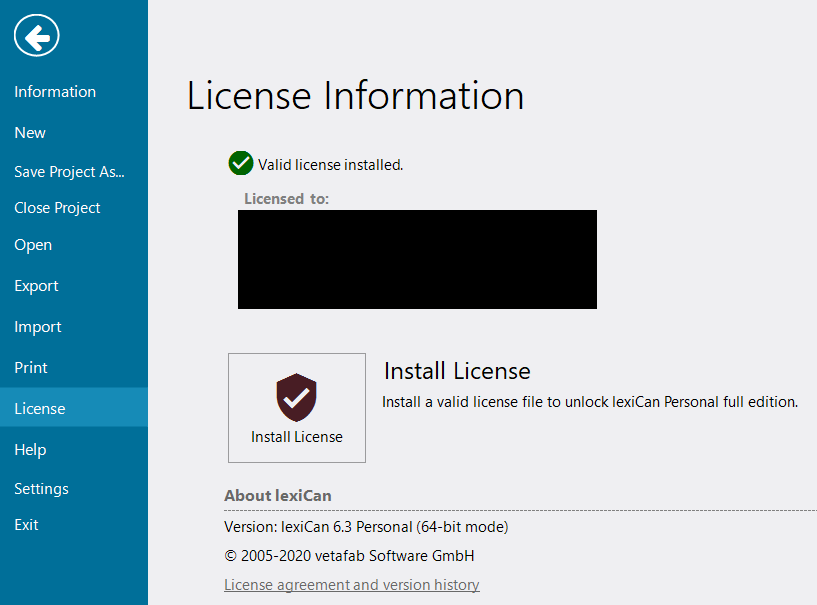This screenshot has width=817, height=605.
Task: Open Settings from the sidebar
Action: (x=41, y=489)
